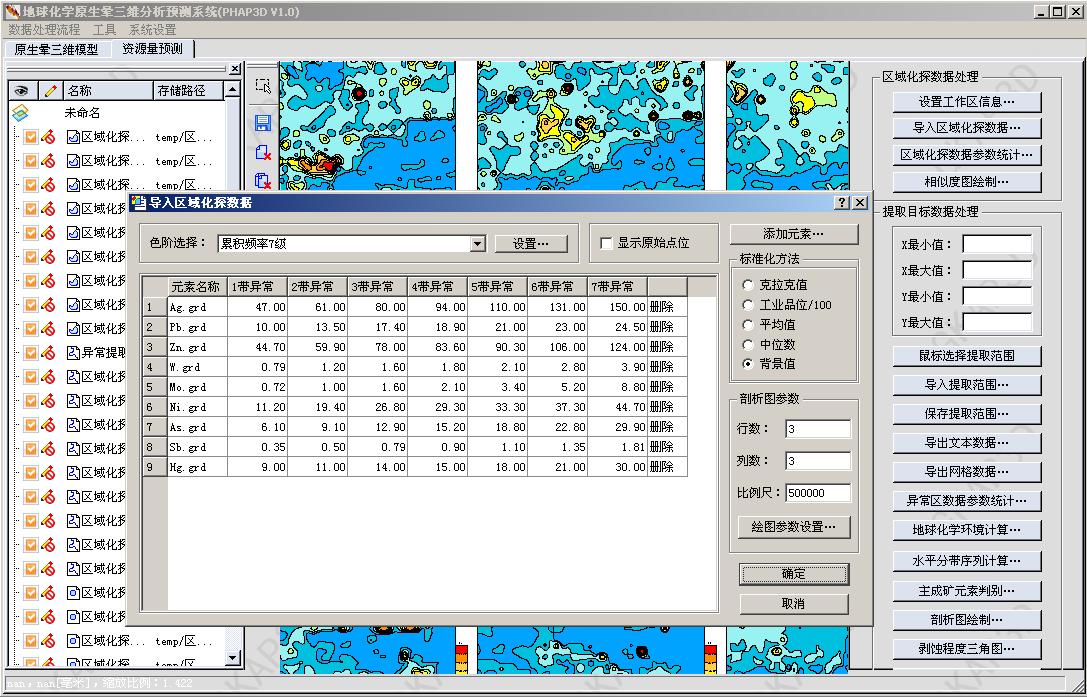
Task: Switch to the 资源量预测 tab
Action: tap(153, 49)
